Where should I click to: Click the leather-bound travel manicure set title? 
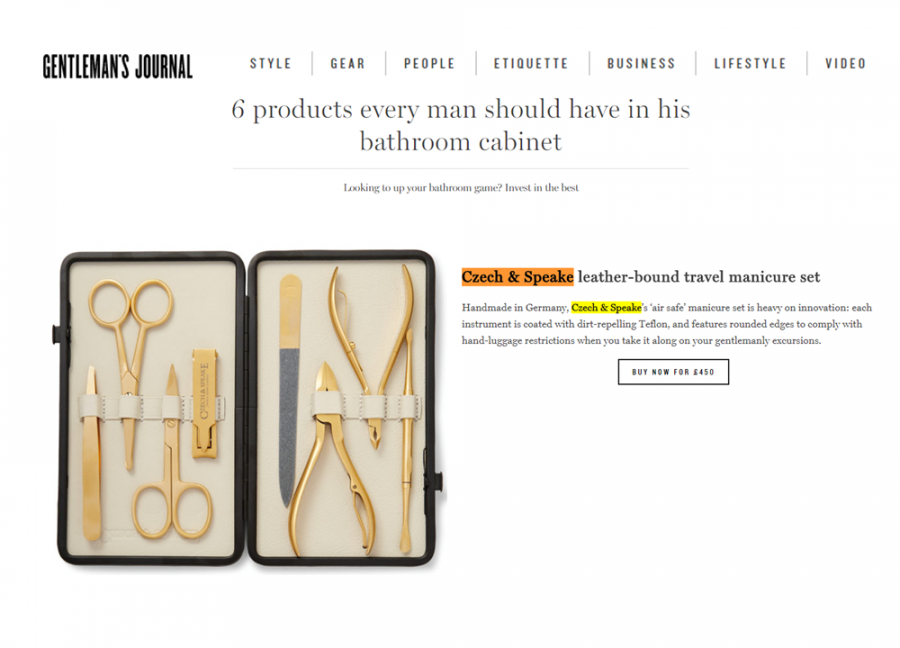[699, 277]
